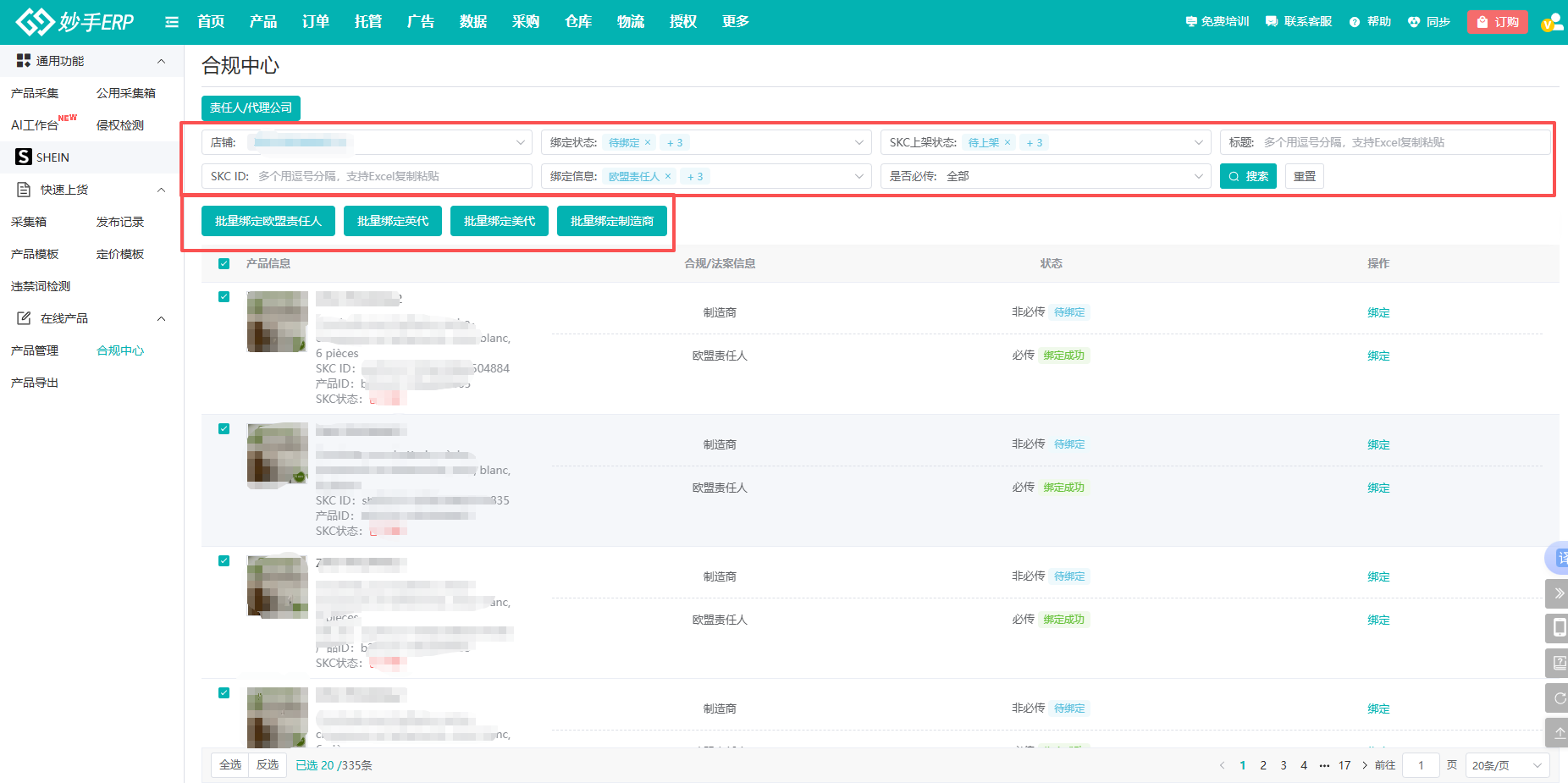Open the 订单 menu in top navigation

315,22
